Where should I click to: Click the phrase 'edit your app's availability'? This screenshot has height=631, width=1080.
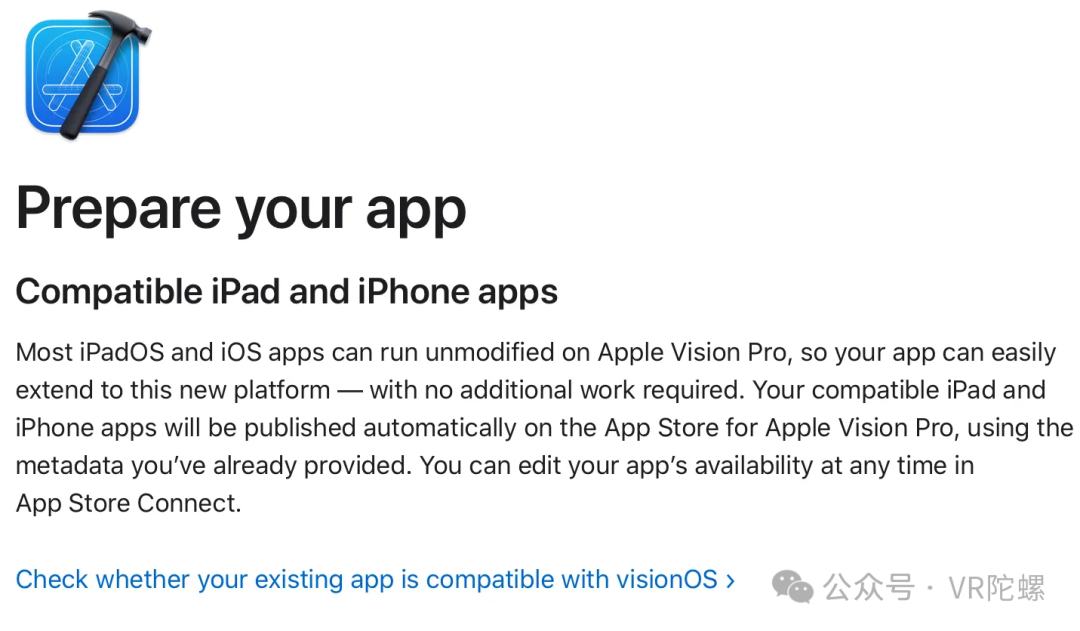(x=665, y=466)
